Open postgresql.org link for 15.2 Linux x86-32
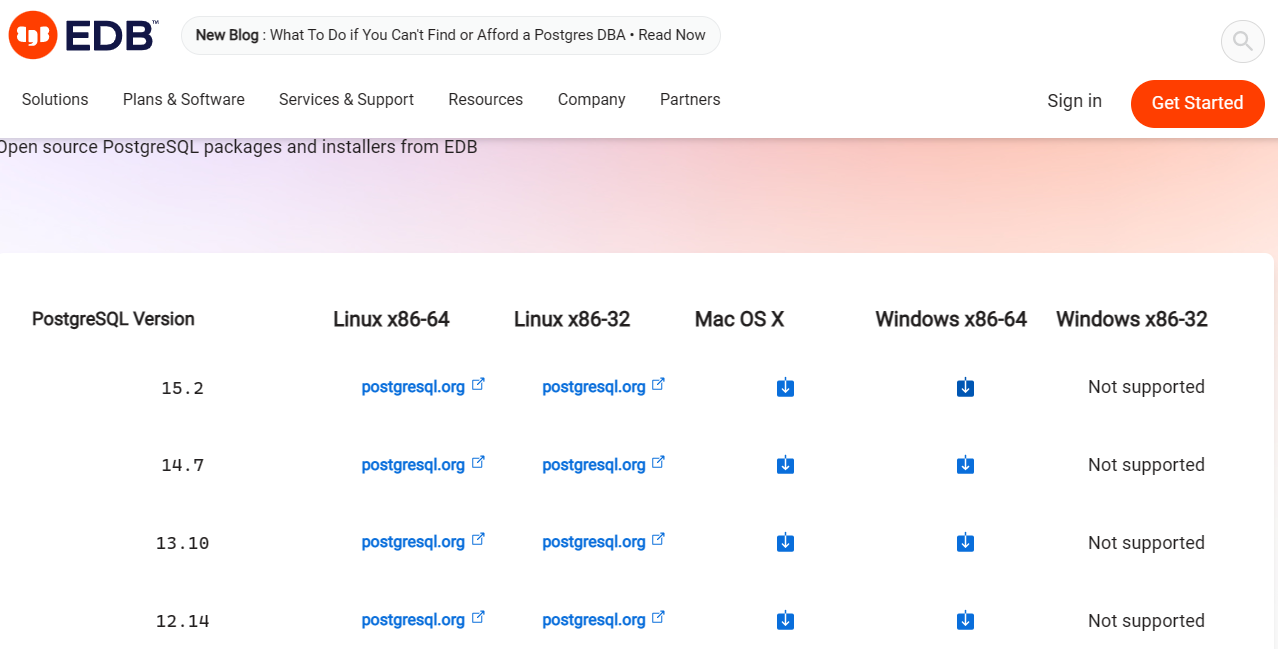Screen dimensions: 1278x649 tap(604, 387)
